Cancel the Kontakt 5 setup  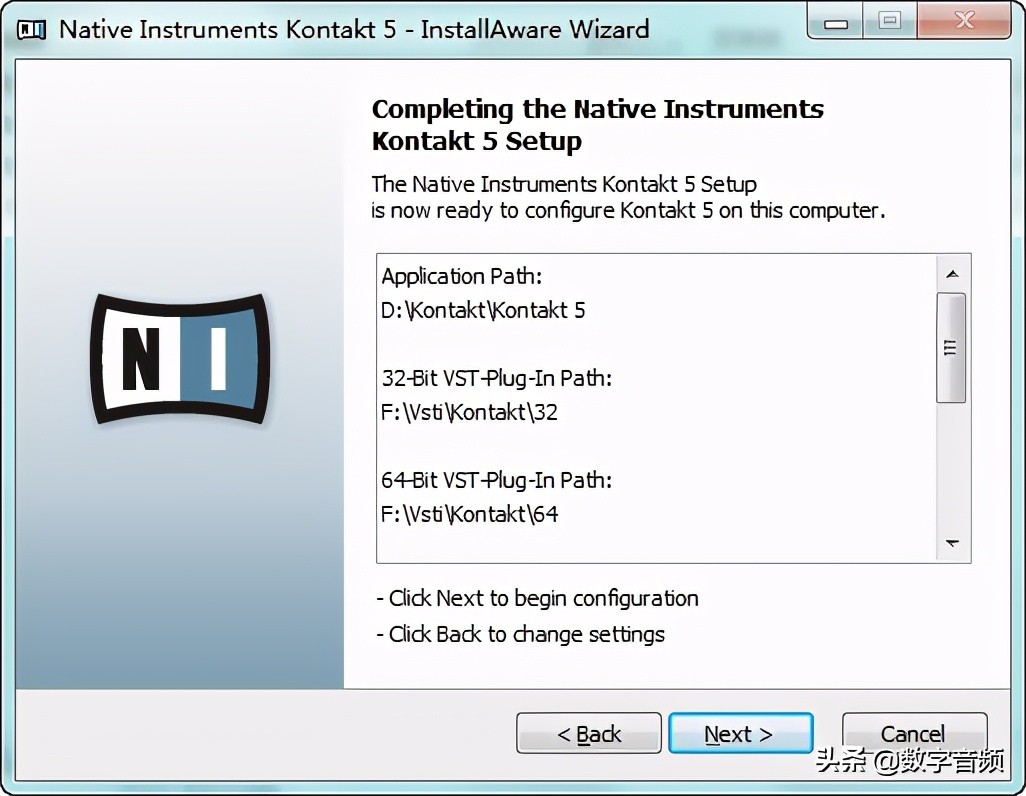click(x=914, y=733)
